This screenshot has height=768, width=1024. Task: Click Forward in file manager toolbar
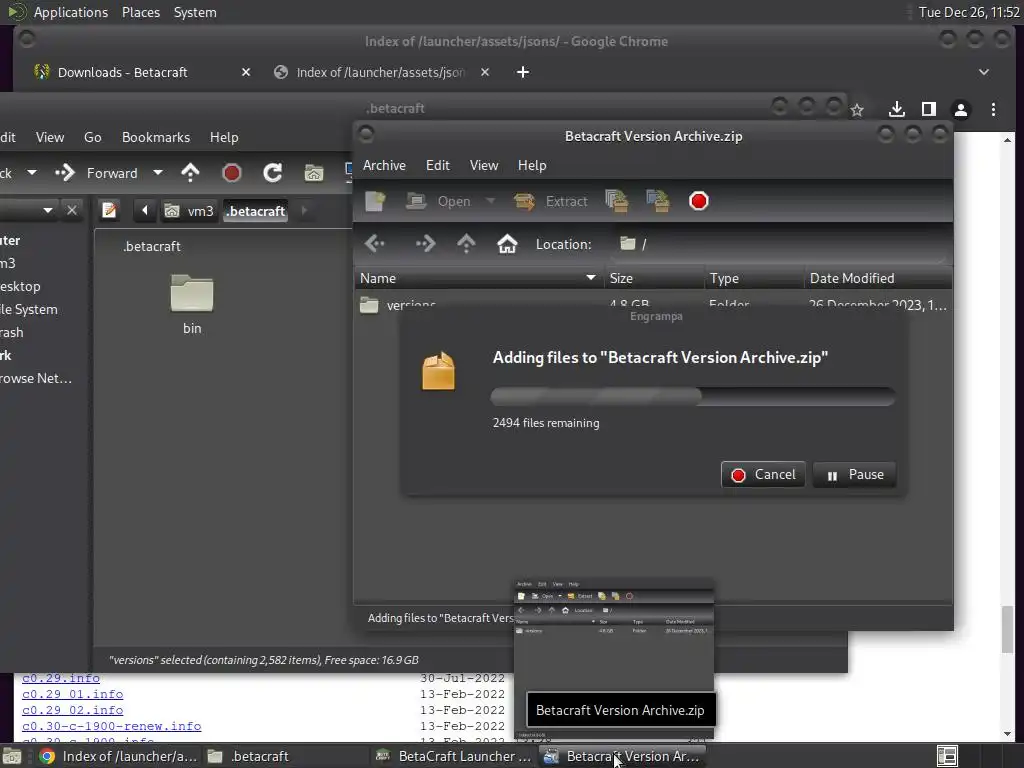tap(97, 173)
